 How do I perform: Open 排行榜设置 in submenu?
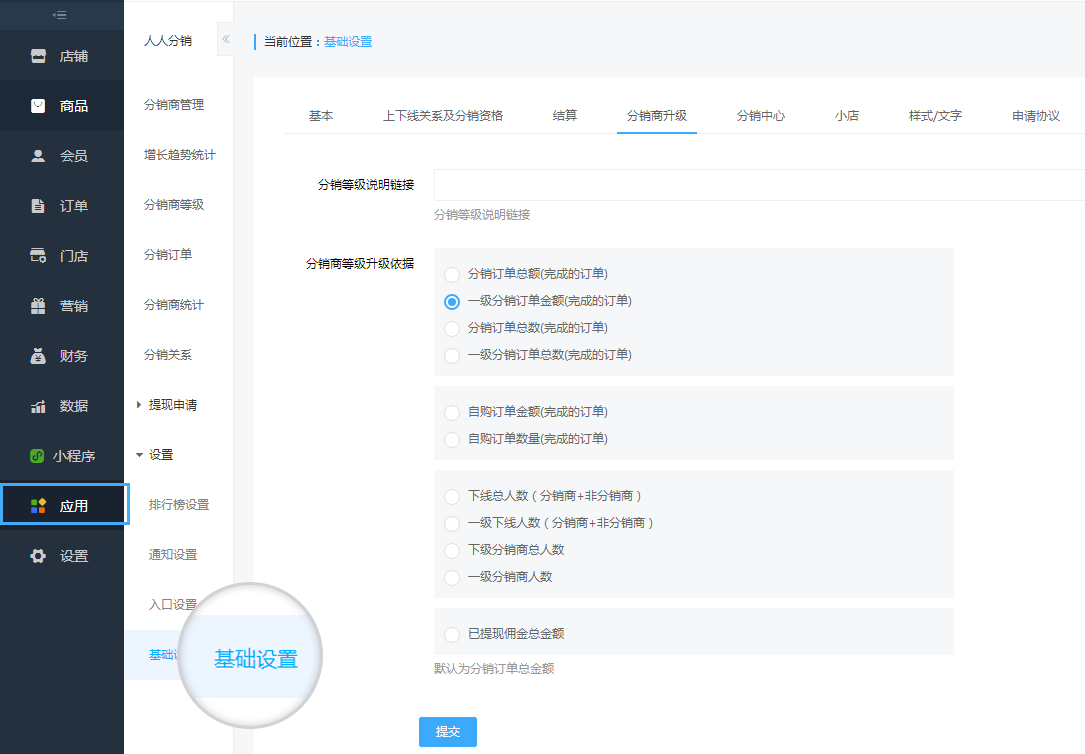pos(179,505)
